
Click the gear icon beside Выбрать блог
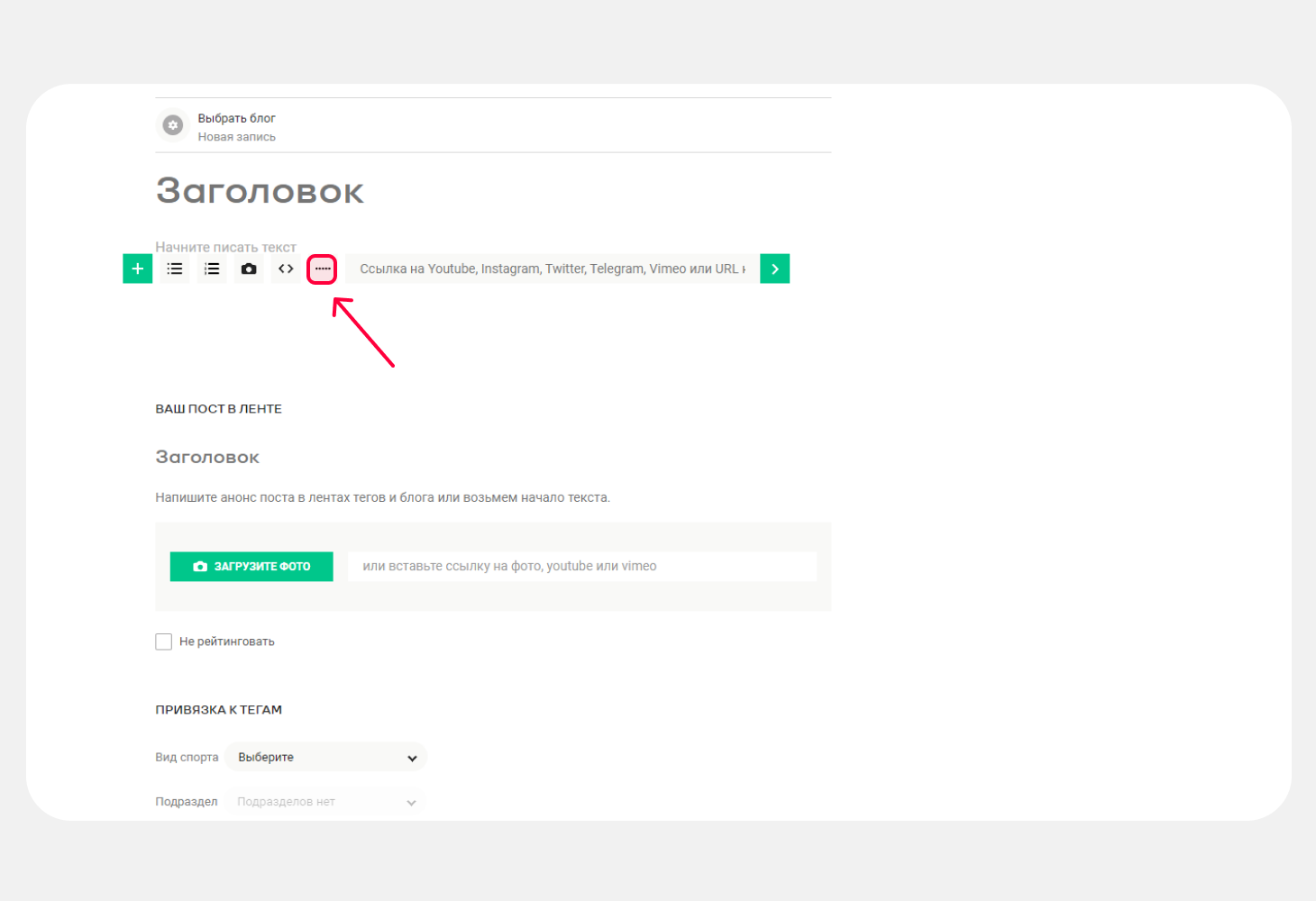coord(173,125)
